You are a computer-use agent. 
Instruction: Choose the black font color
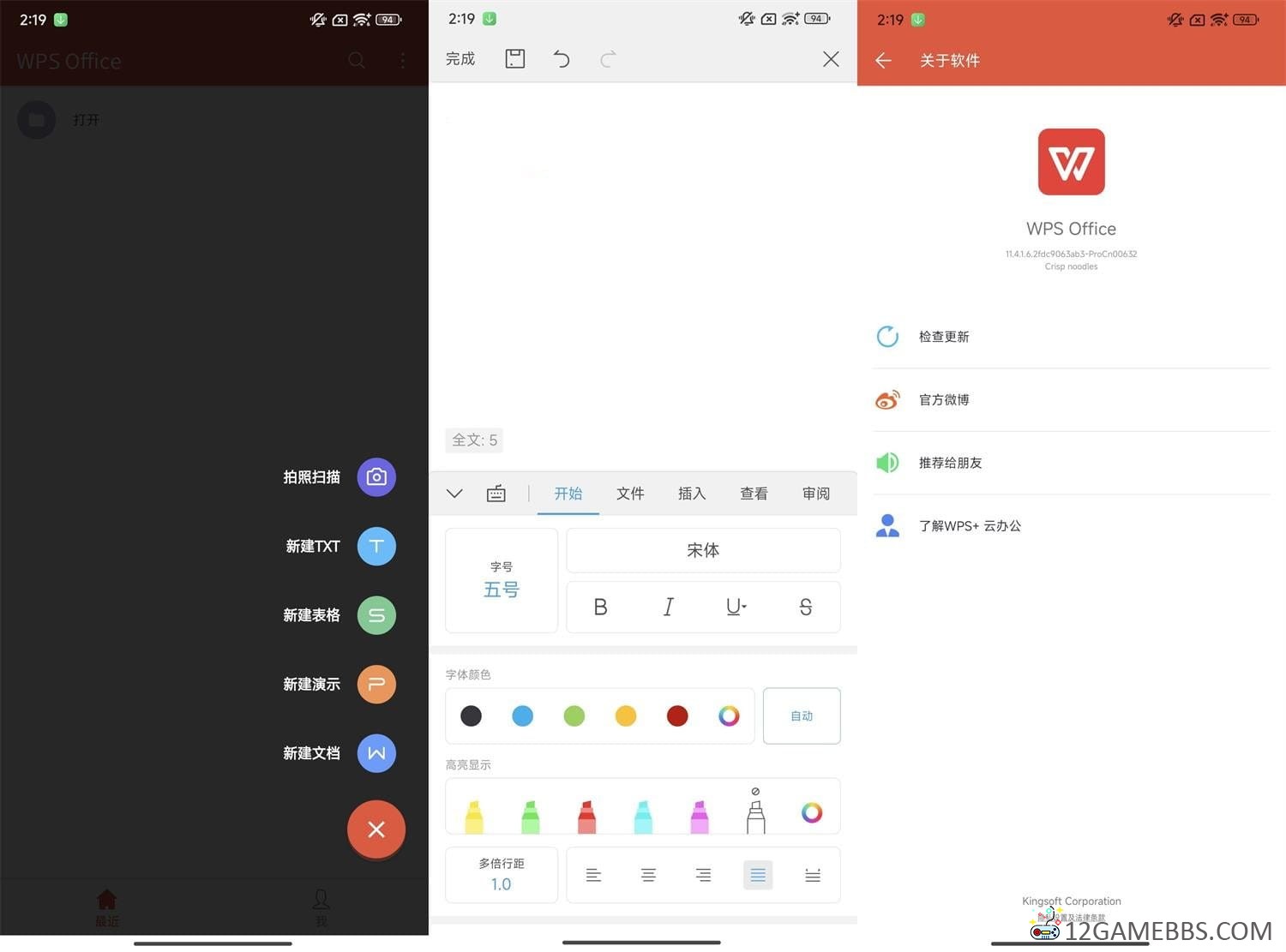point(471,715)
